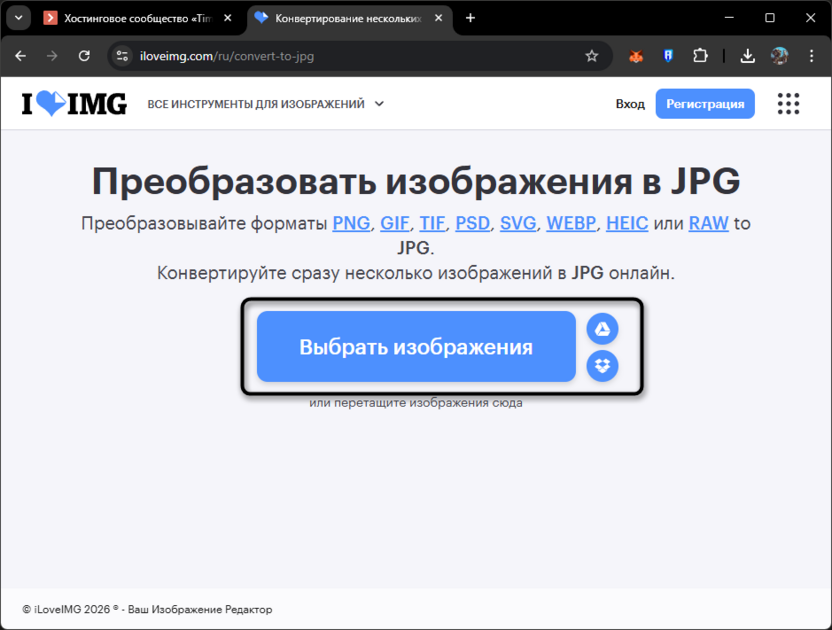Open the tab search arrow
Image resolution: width=832 pixels, height=630 pixels.
click(x=18, y=17)
